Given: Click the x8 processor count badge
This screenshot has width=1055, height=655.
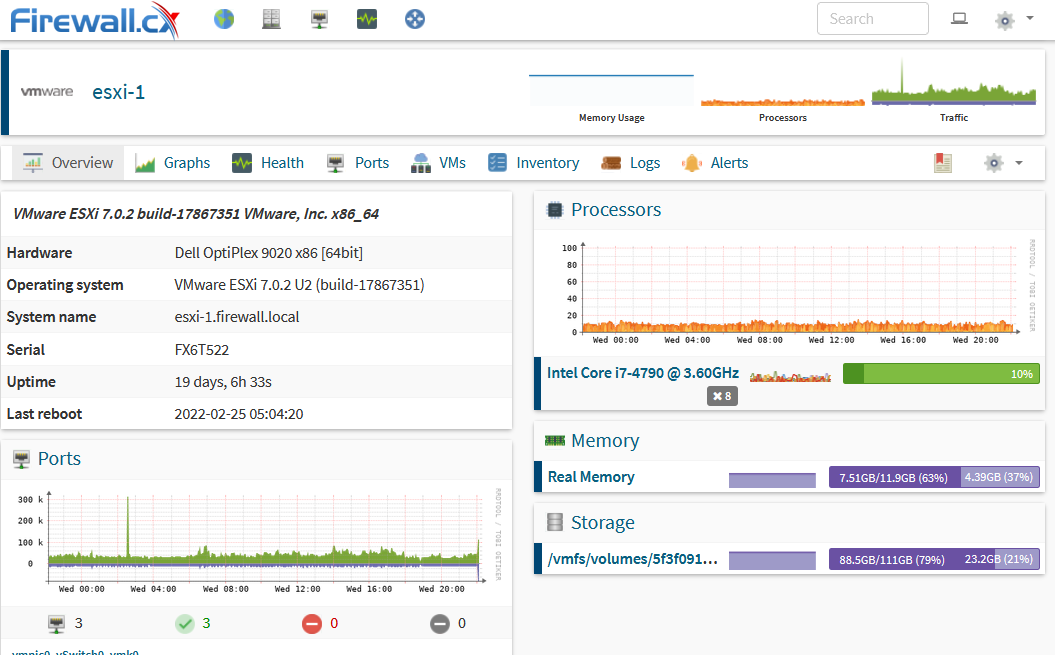Looking at the screenshot, I should coord(722,397).
